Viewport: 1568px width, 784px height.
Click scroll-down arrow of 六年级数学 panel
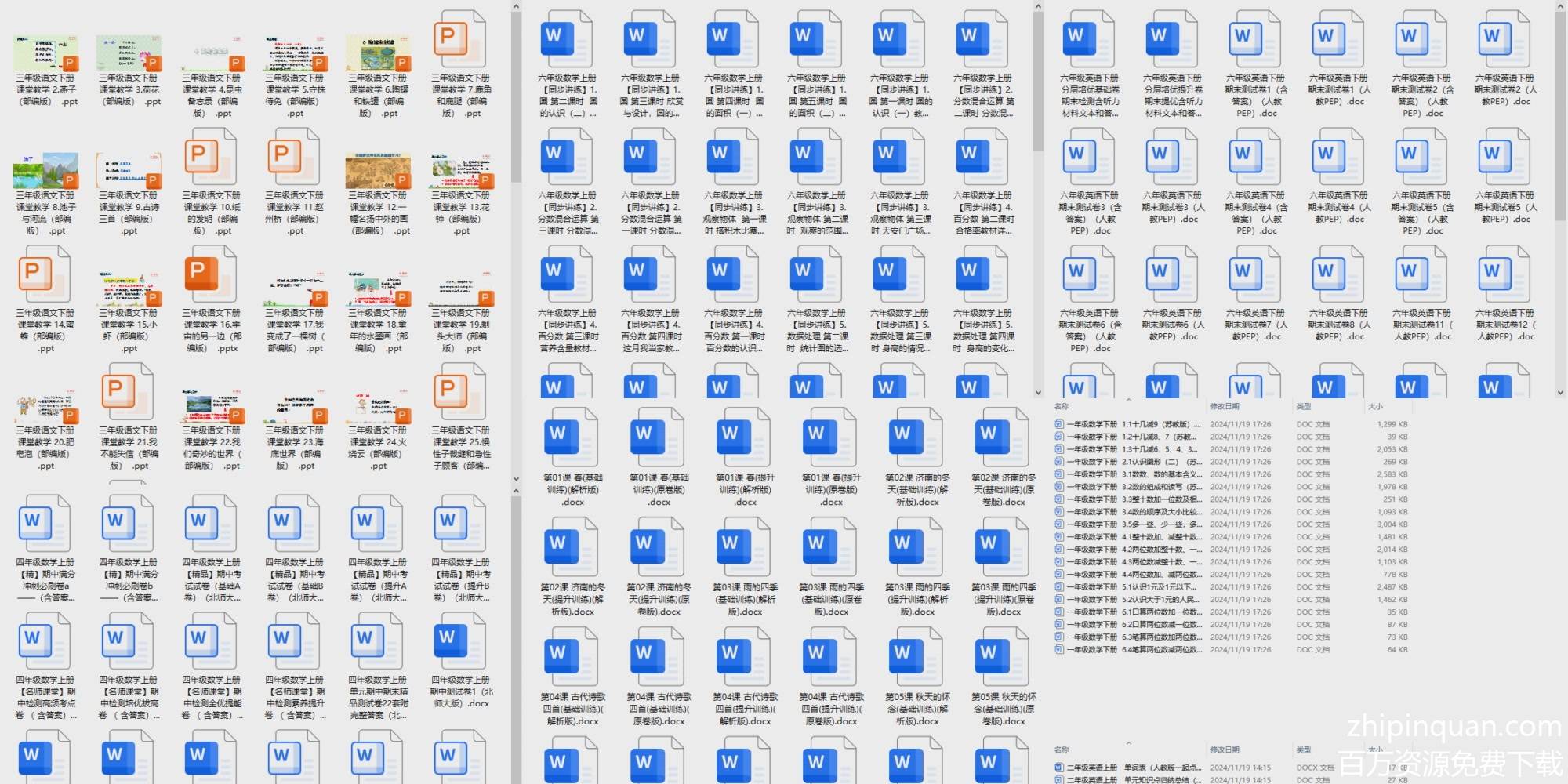pos(1038,393)
